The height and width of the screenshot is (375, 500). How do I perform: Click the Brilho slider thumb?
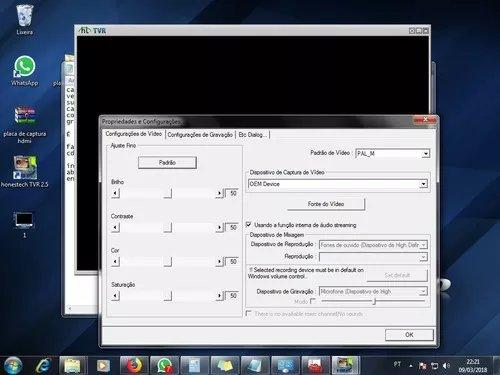168,193
